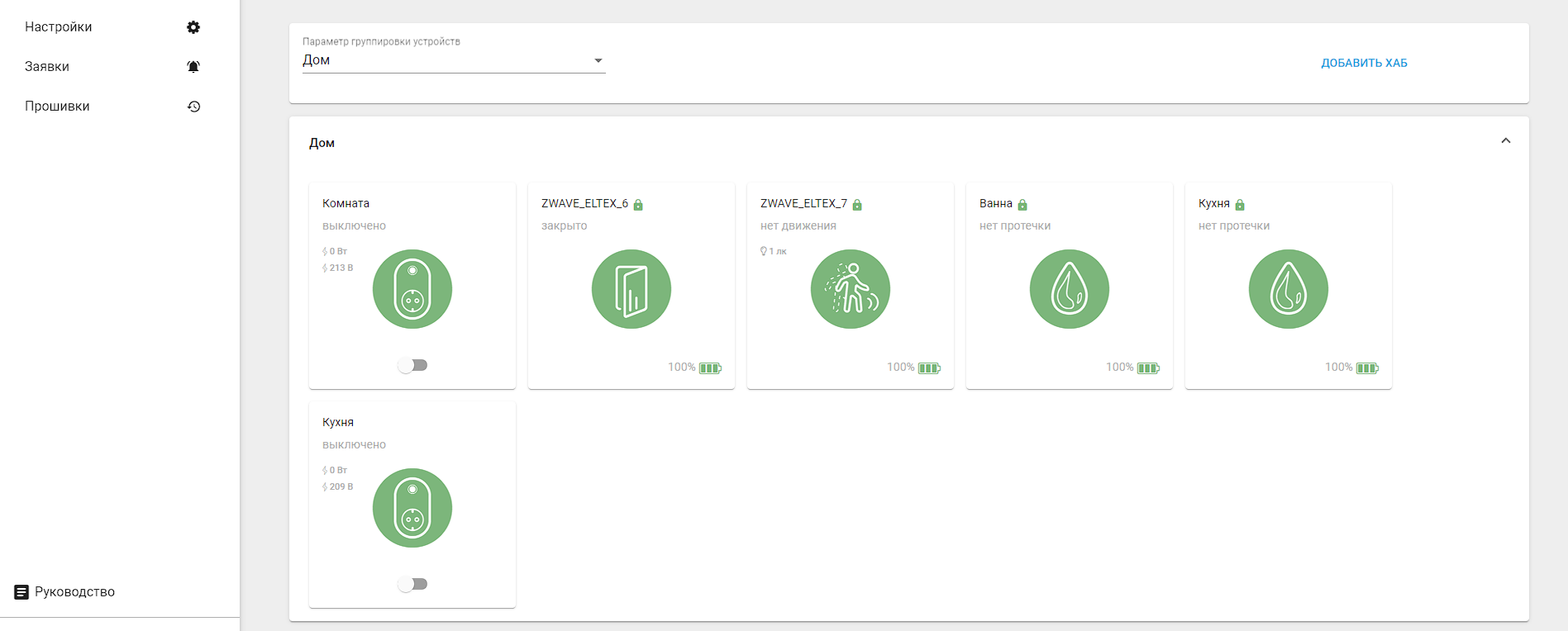Select the smart socket icon on Комната card
The image size is (1568, 631).
click(412, 289)
